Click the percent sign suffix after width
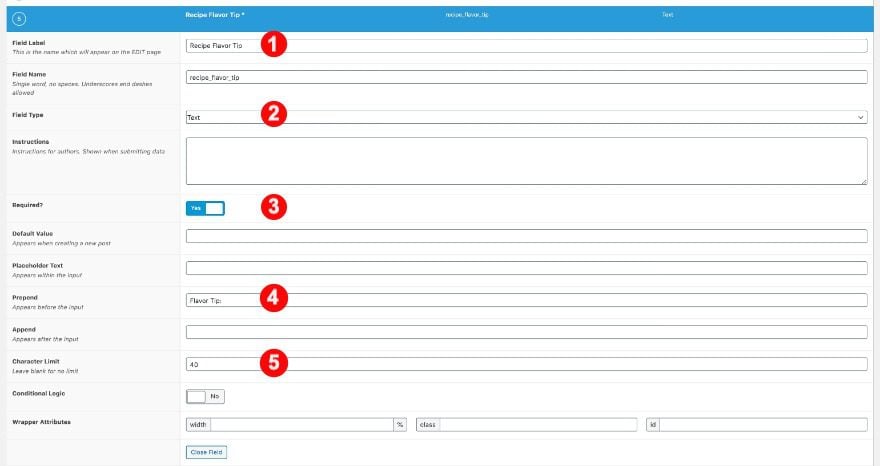Screen dimensions: 880x466 click(400, 424)
